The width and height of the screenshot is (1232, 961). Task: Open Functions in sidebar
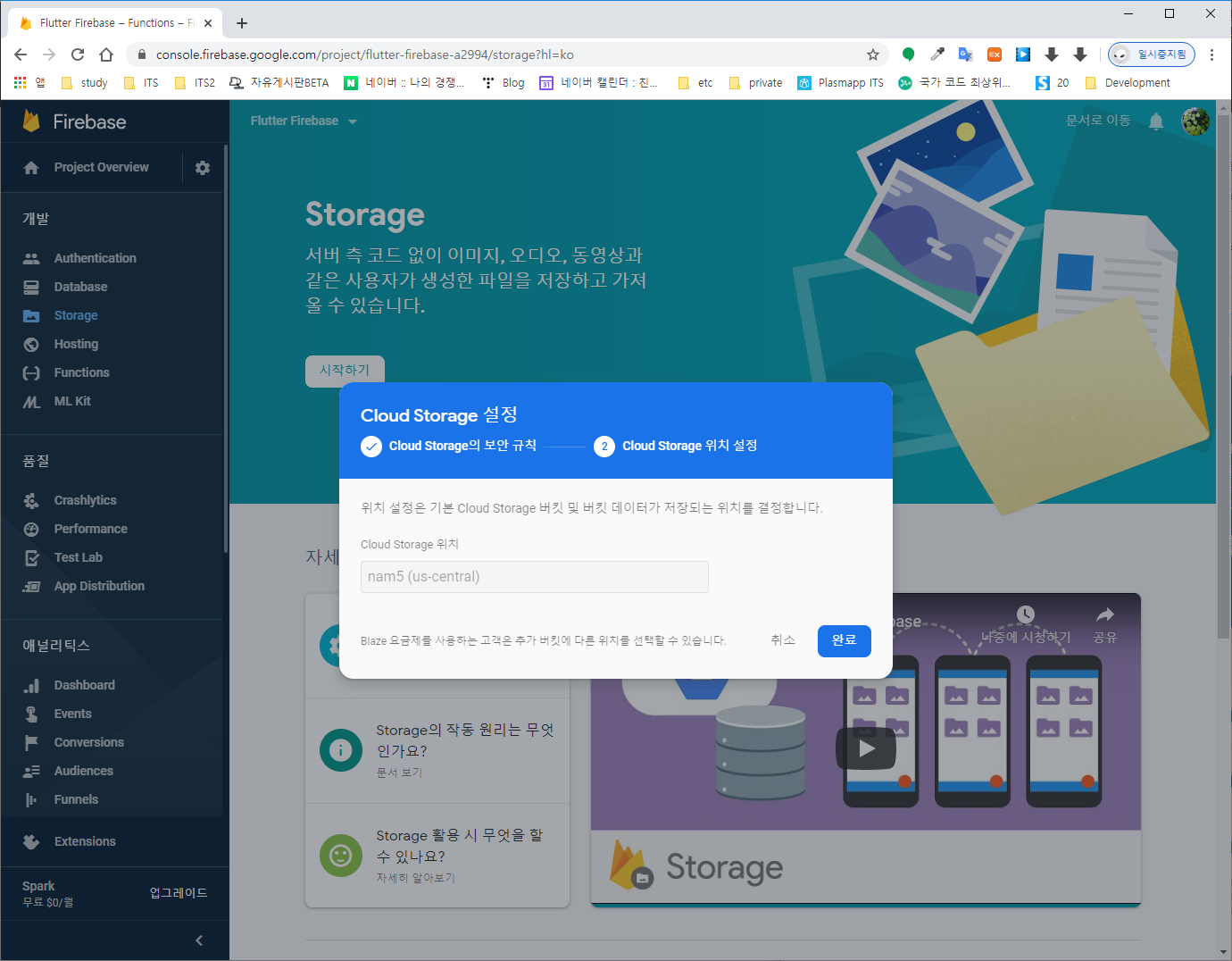[x=81, y=372]
